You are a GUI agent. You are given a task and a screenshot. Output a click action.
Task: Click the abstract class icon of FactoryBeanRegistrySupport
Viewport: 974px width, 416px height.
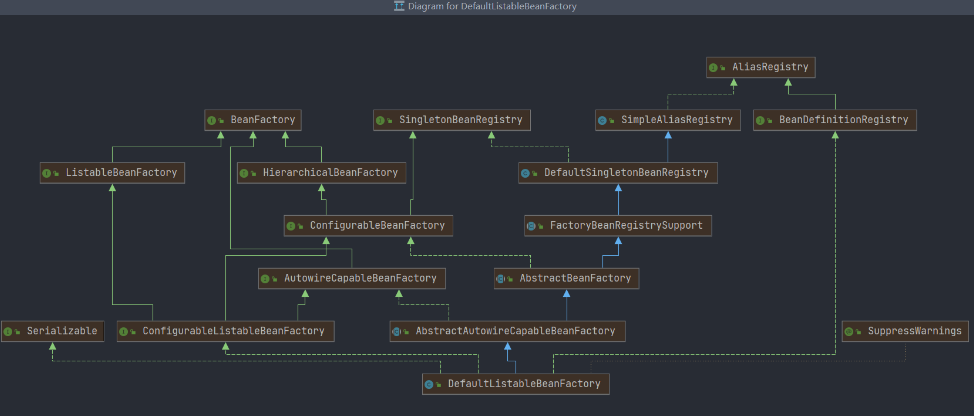(x=531, y=226)
